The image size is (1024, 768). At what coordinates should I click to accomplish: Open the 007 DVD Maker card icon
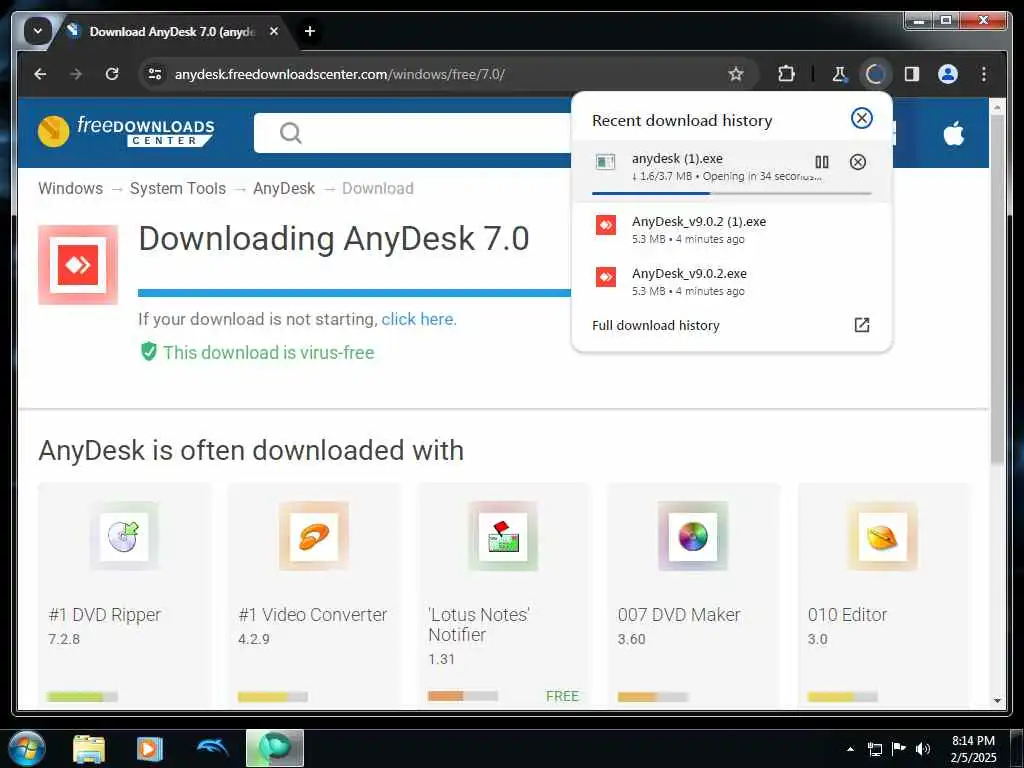coord(693,537)
